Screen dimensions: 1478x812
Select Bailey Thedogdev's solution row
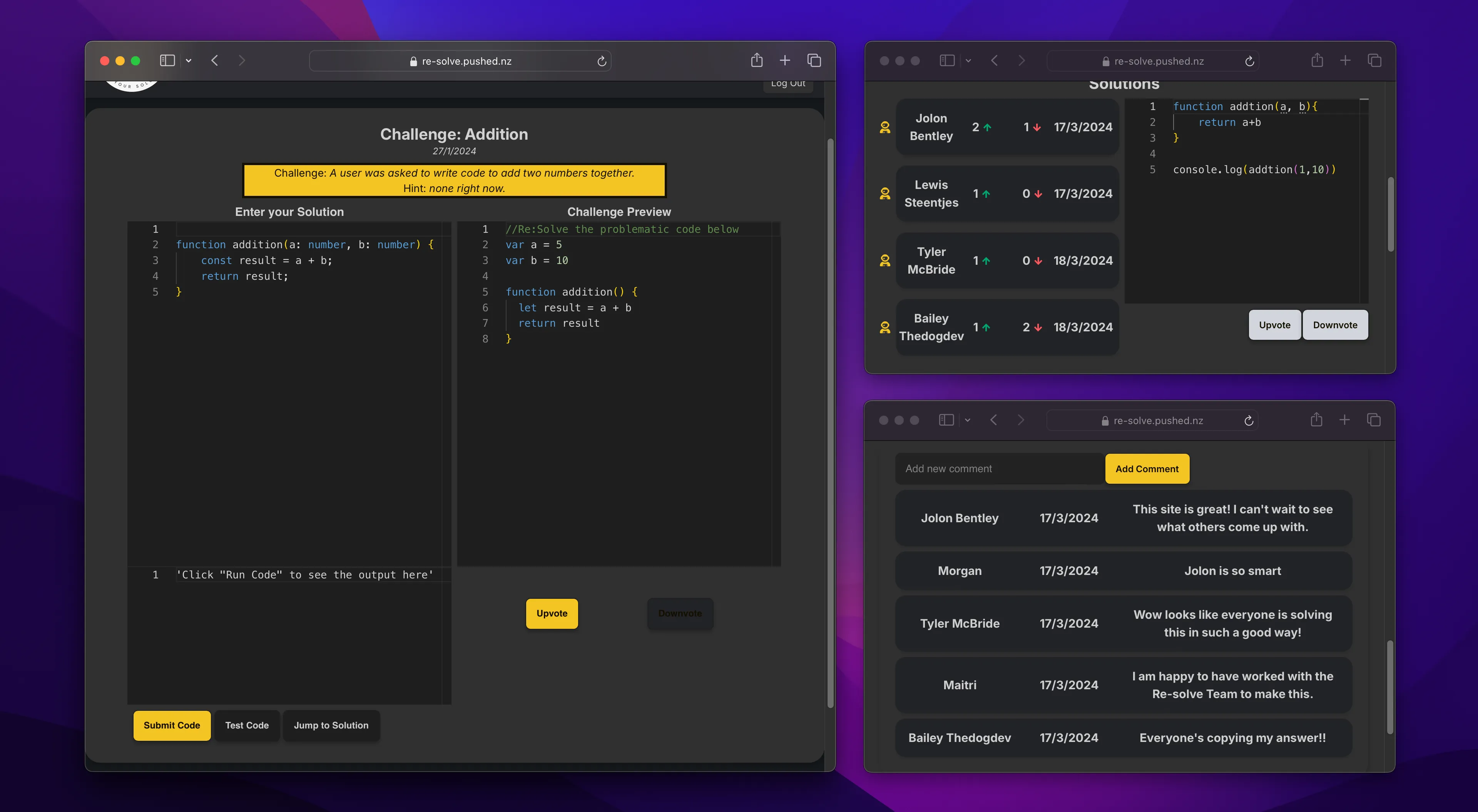(1007, 327)
